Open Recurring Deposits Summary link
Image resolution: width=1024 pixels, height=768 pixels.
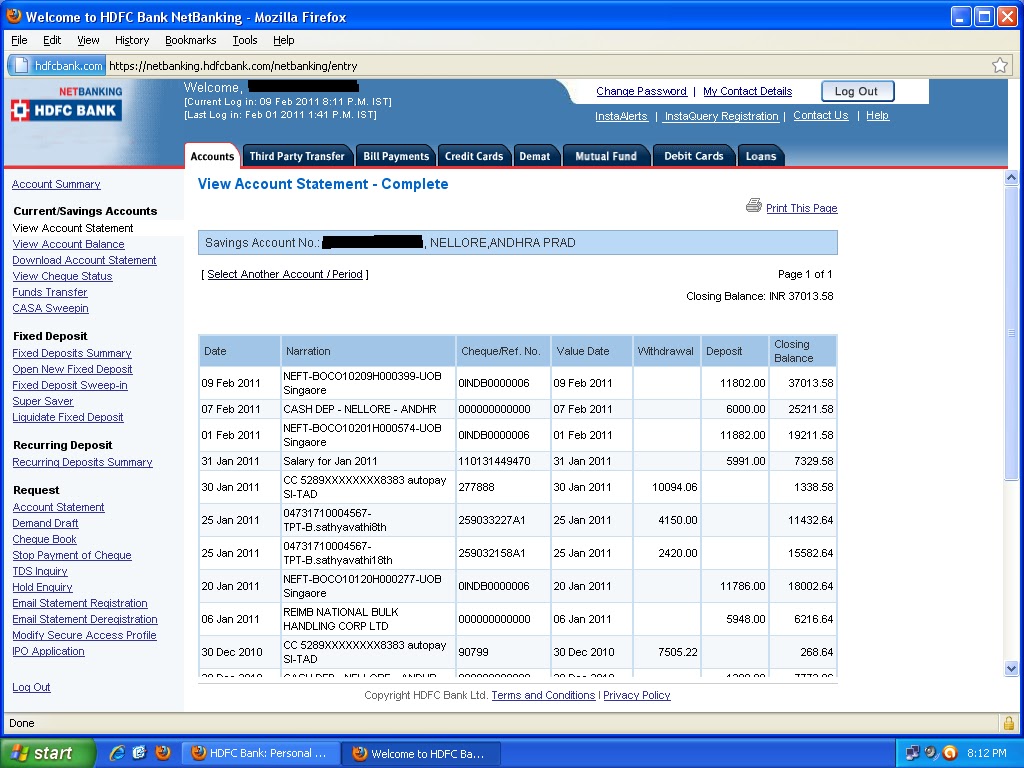(x=82, y=462)
